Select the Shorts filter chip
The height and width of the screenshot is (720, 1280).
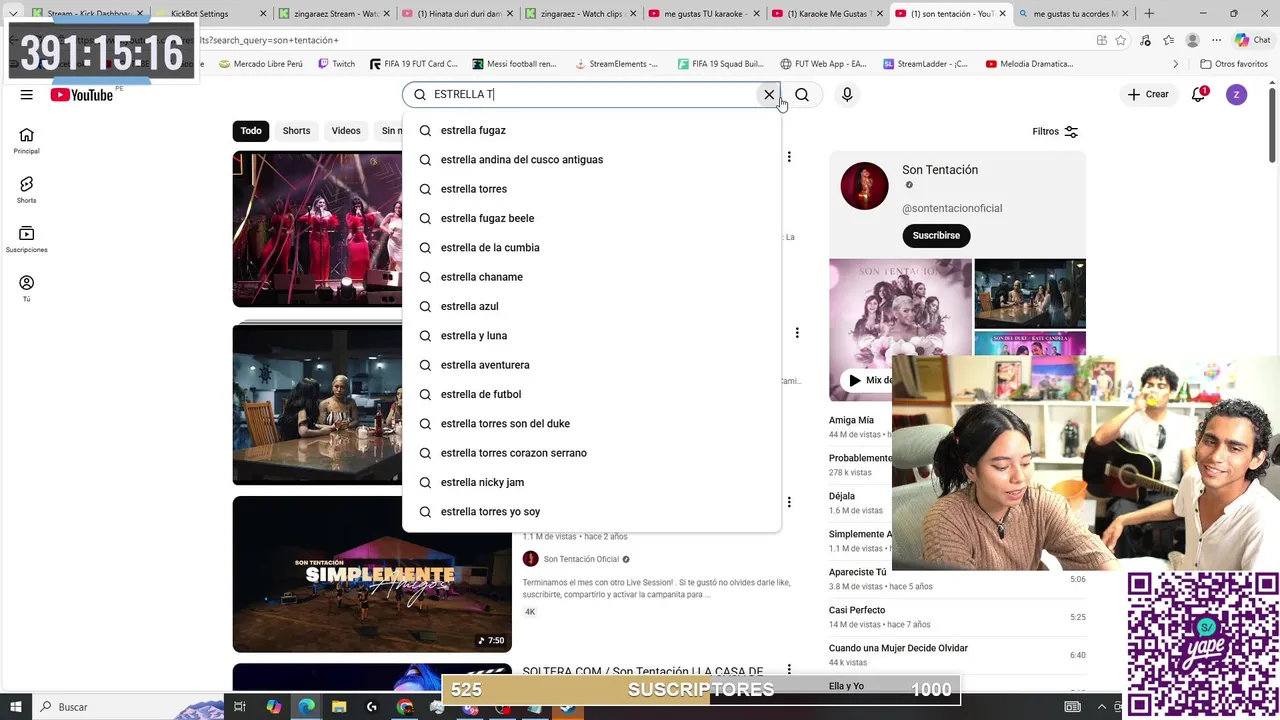296,131
